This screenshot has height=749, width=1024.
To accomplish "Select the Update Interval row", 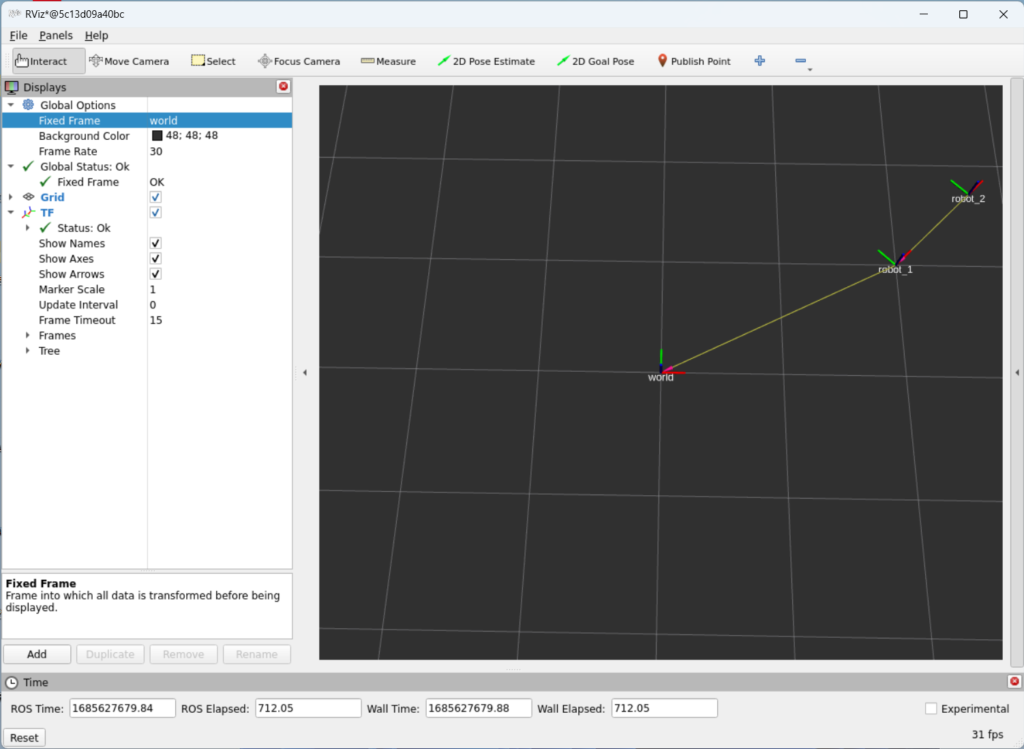I will coord(148,304).
